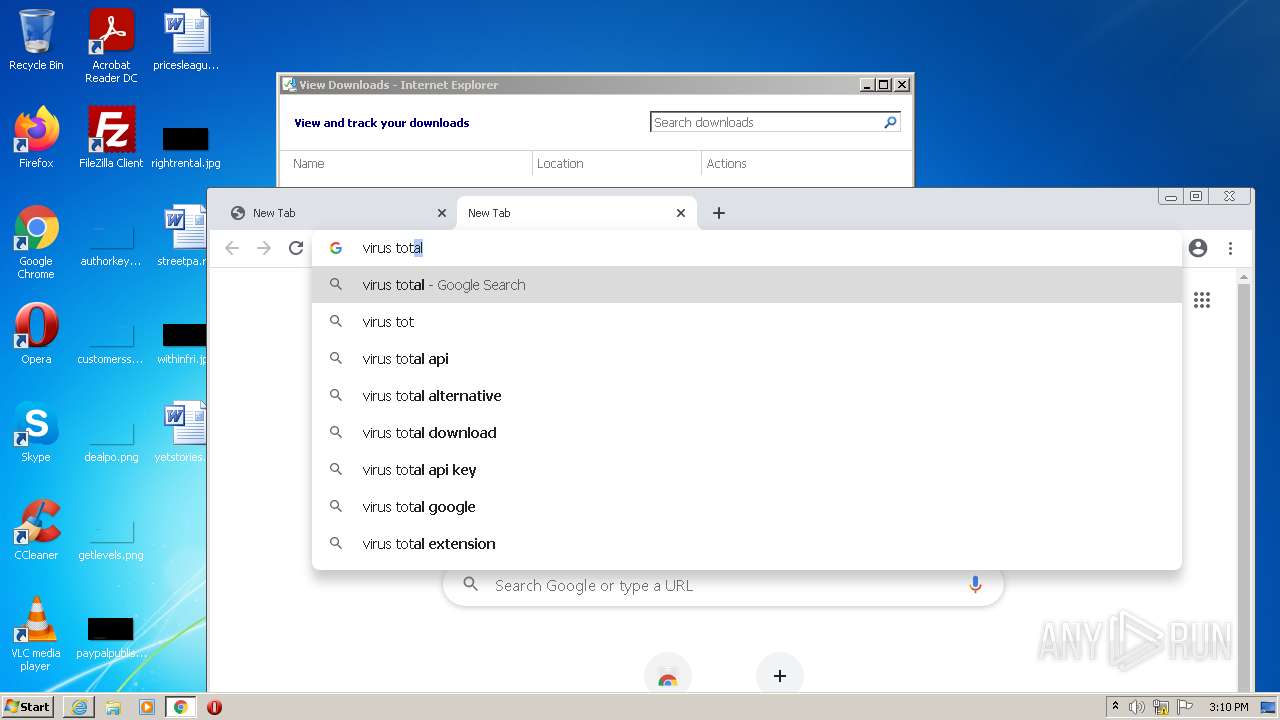Viewport: 1280px width, 720px height.
Task: Go forward using Chrome's forward arrow
Action: pos(264,248)
